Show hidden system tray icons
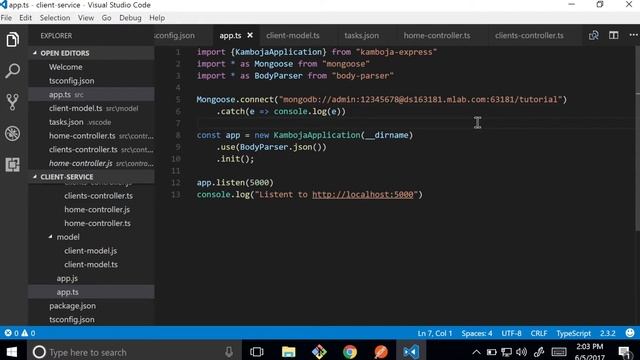The width and height of the screenshot is (640, 360). pos(476,352)
